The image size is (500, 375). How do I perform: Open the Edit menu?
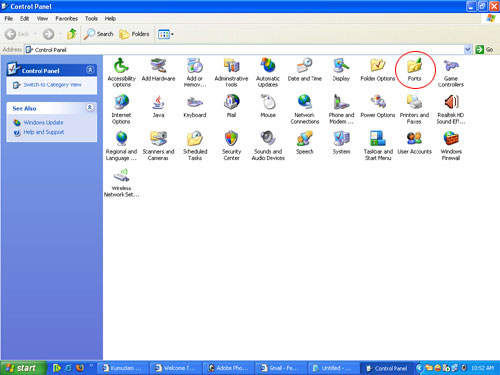point(24,19)
